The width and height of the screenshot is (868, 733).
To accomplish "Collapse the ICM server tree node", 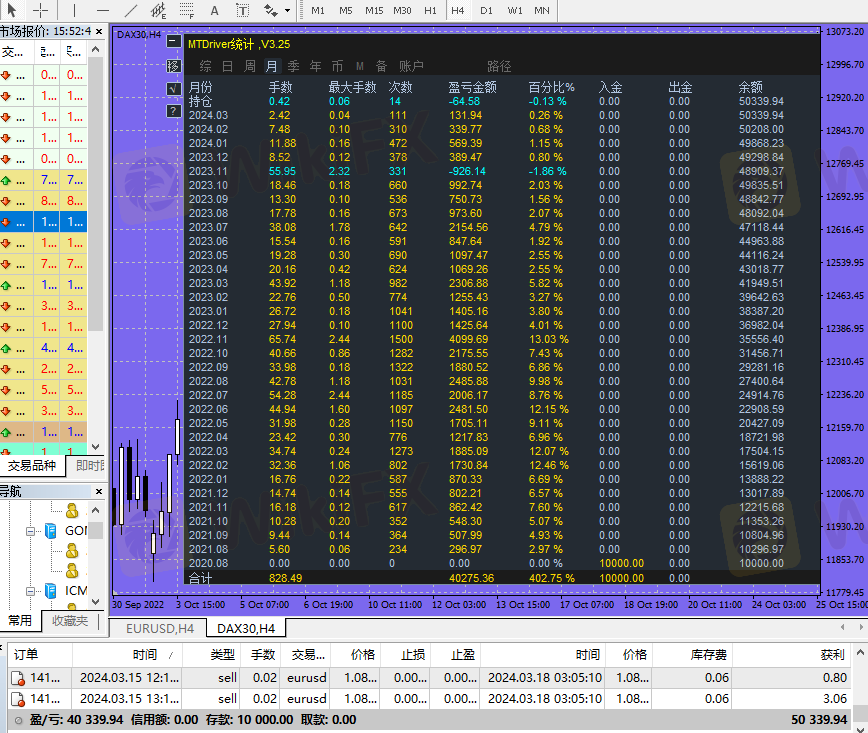I will pyautogui.click(x=32, y=591).
